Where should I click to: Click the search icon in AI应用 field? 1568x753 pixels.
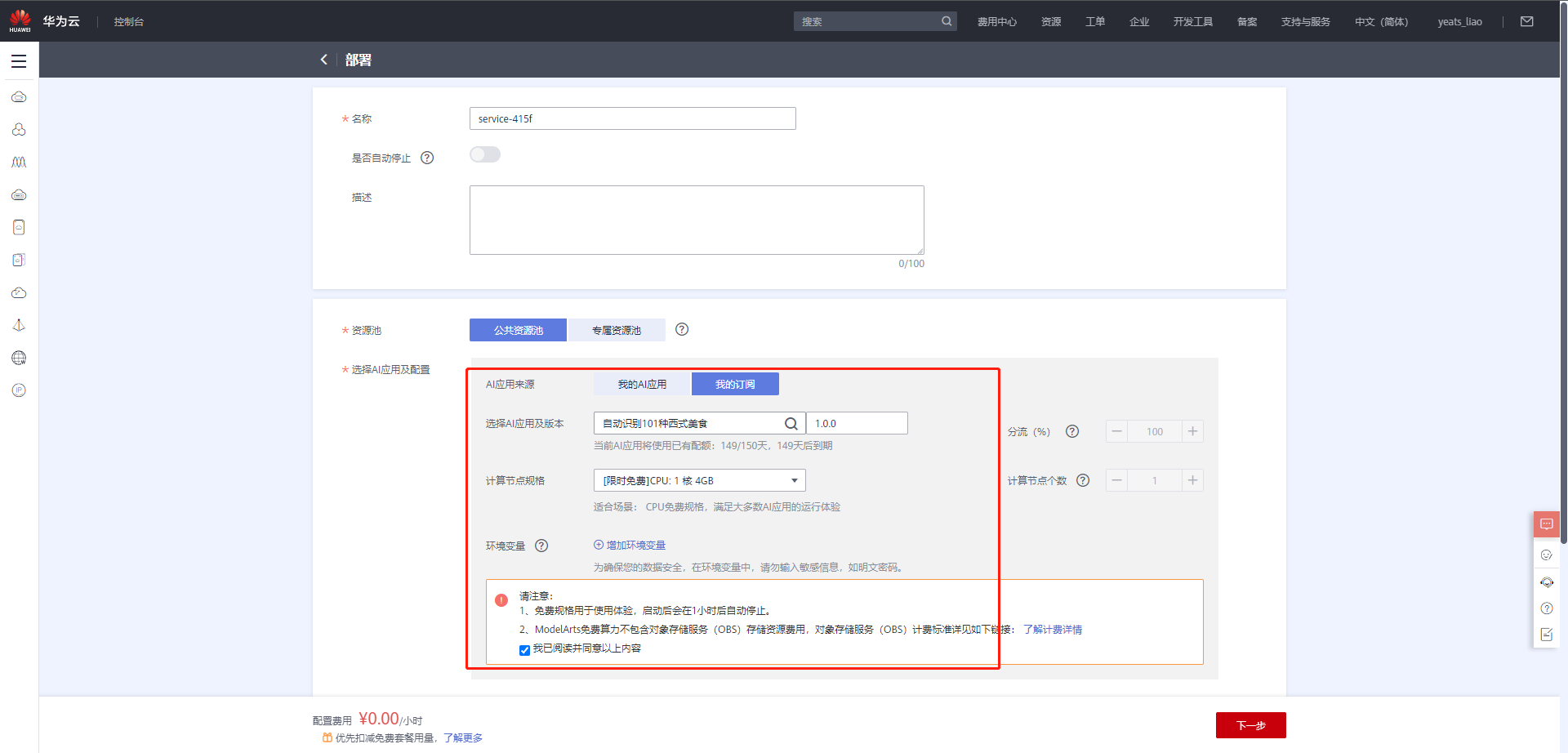coord(791,423)
